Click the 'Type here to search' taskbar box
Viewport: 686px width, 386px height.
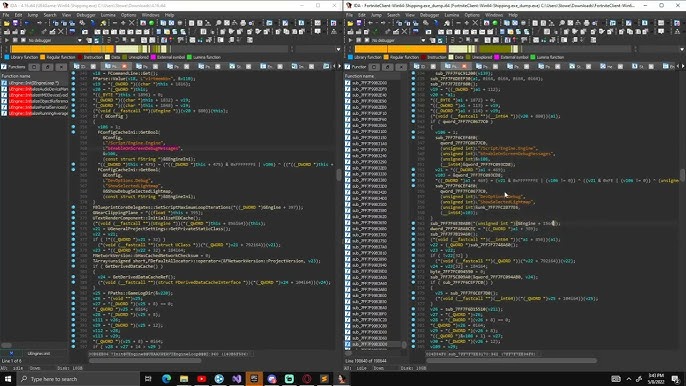pyautogui.click(x=78, y=379)
